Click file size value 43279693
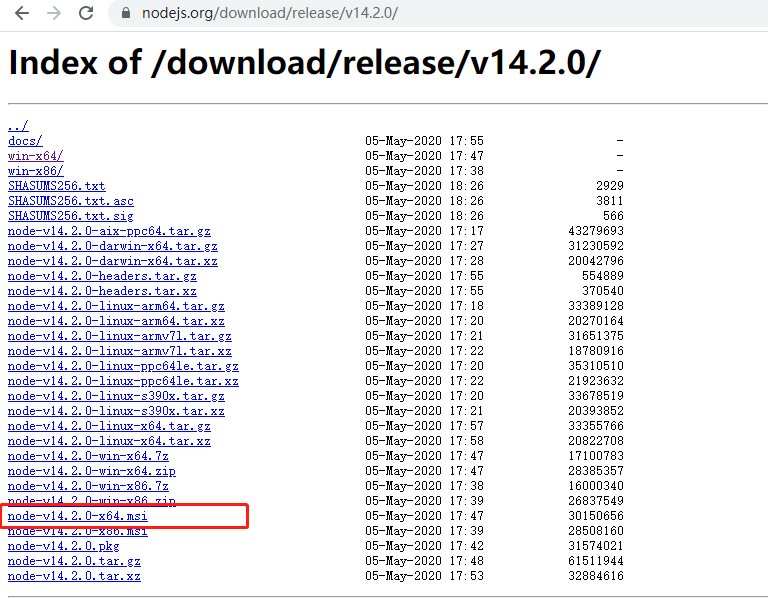The width and height of the screenshot is (768, 598). click(596, 231)
